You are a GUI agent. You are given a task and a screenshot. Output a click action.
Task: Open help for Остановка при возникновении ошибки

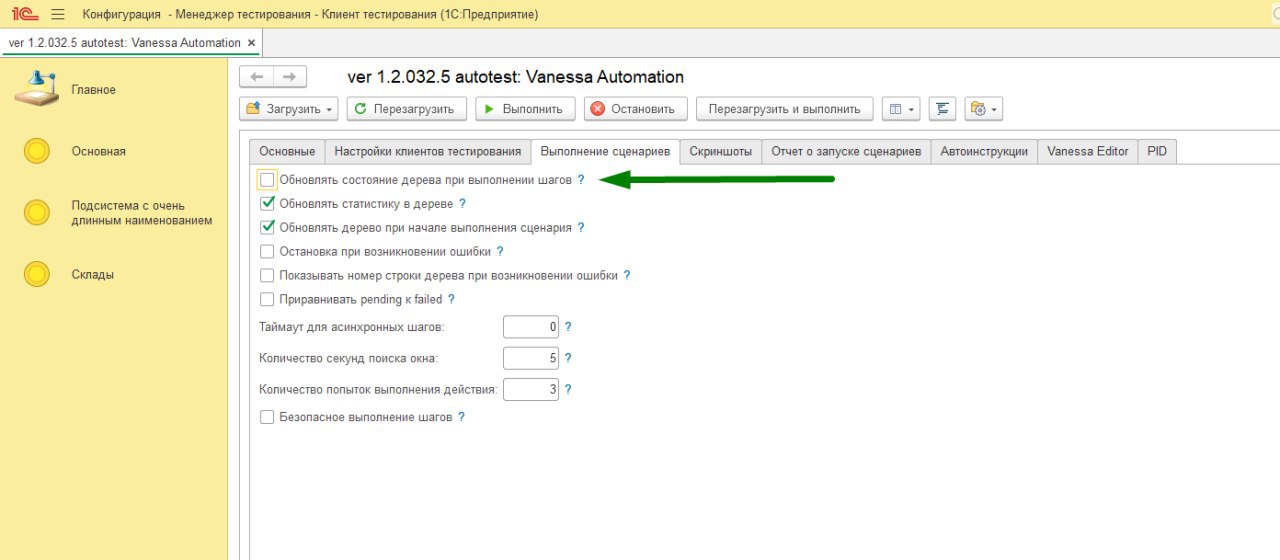[x=500, y=252]
